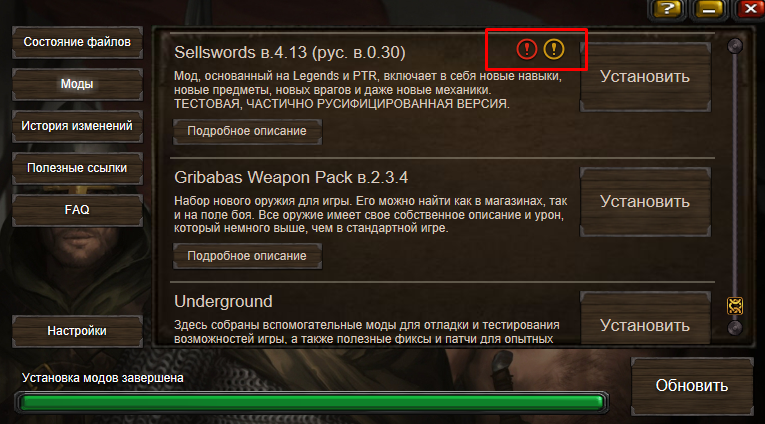
Task: Open the FAQ section
Action: pyautogui.click(x=77, y=210)
